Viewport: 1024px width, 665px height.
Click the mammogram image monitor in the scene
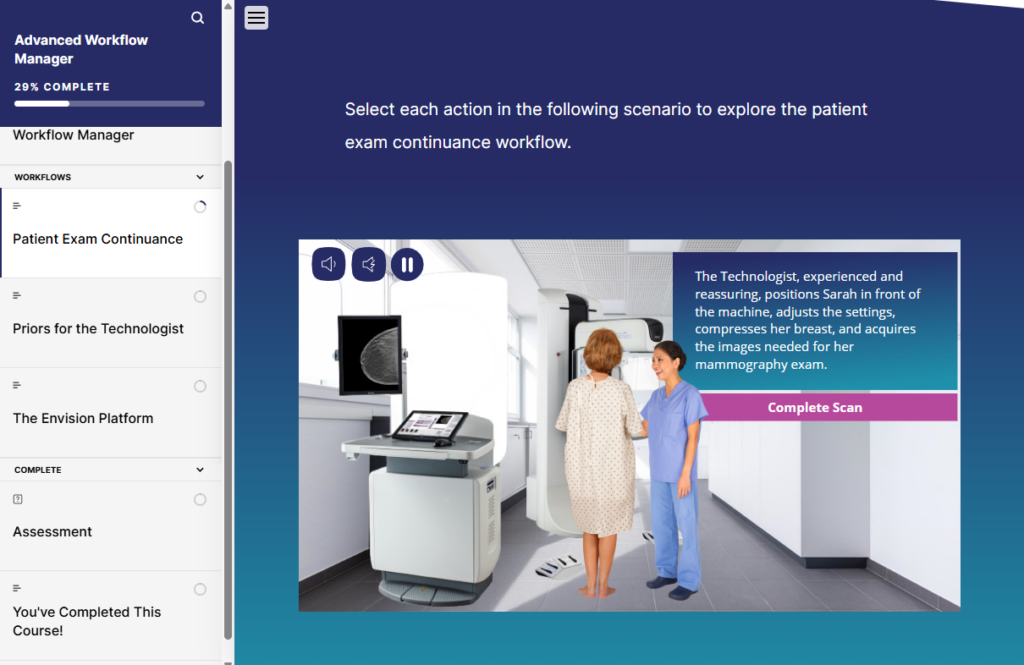click(x=370, y=355)
